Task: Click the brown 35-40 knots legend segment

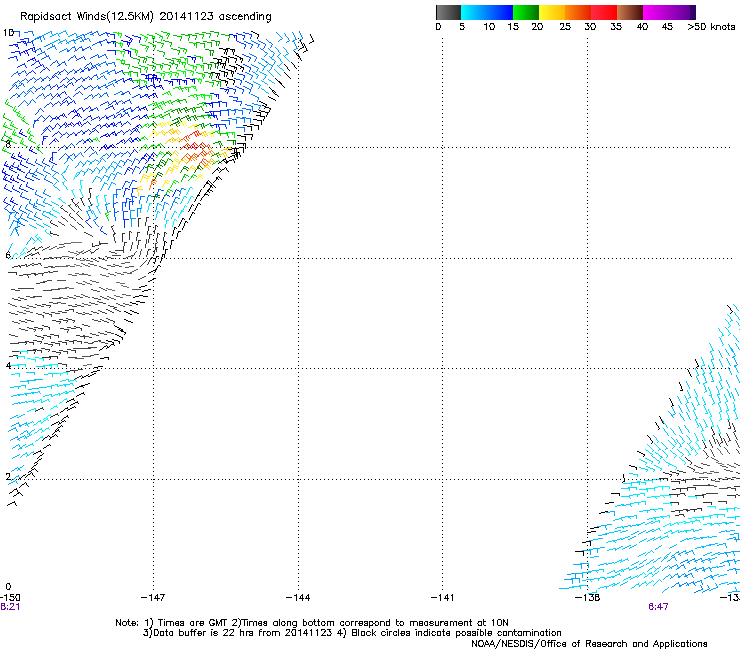Action: tap(630, 12)
